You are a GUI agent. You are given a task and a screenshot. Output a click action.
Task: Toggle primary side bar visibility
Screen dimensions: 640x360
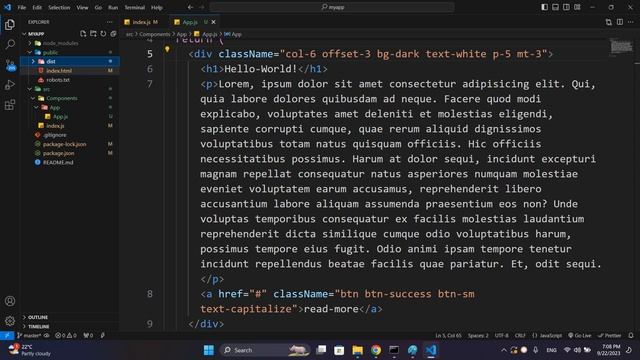544,7
